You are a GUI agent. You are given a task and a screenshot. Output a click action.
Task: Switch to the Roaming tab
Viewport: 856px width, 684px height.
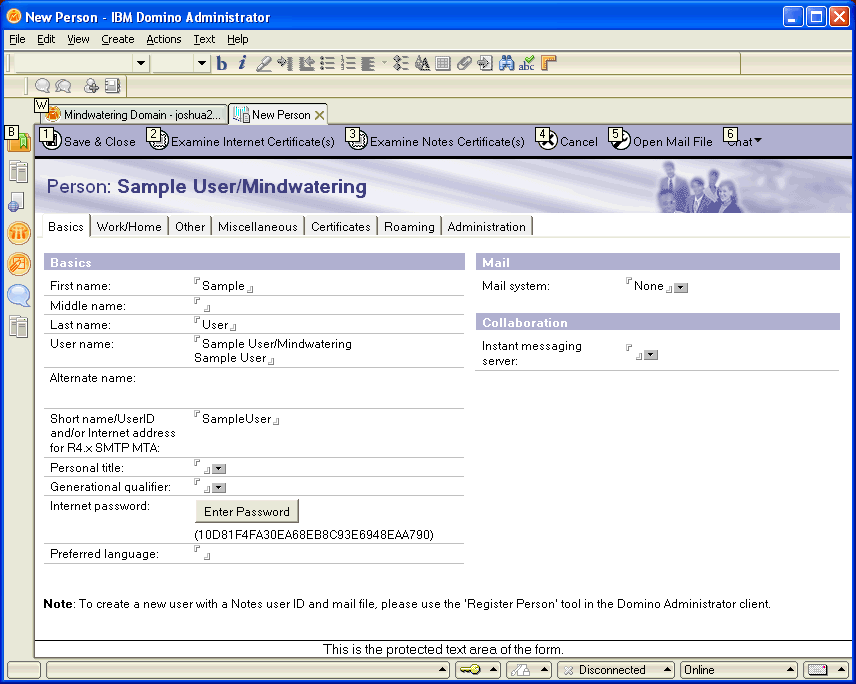410,227
